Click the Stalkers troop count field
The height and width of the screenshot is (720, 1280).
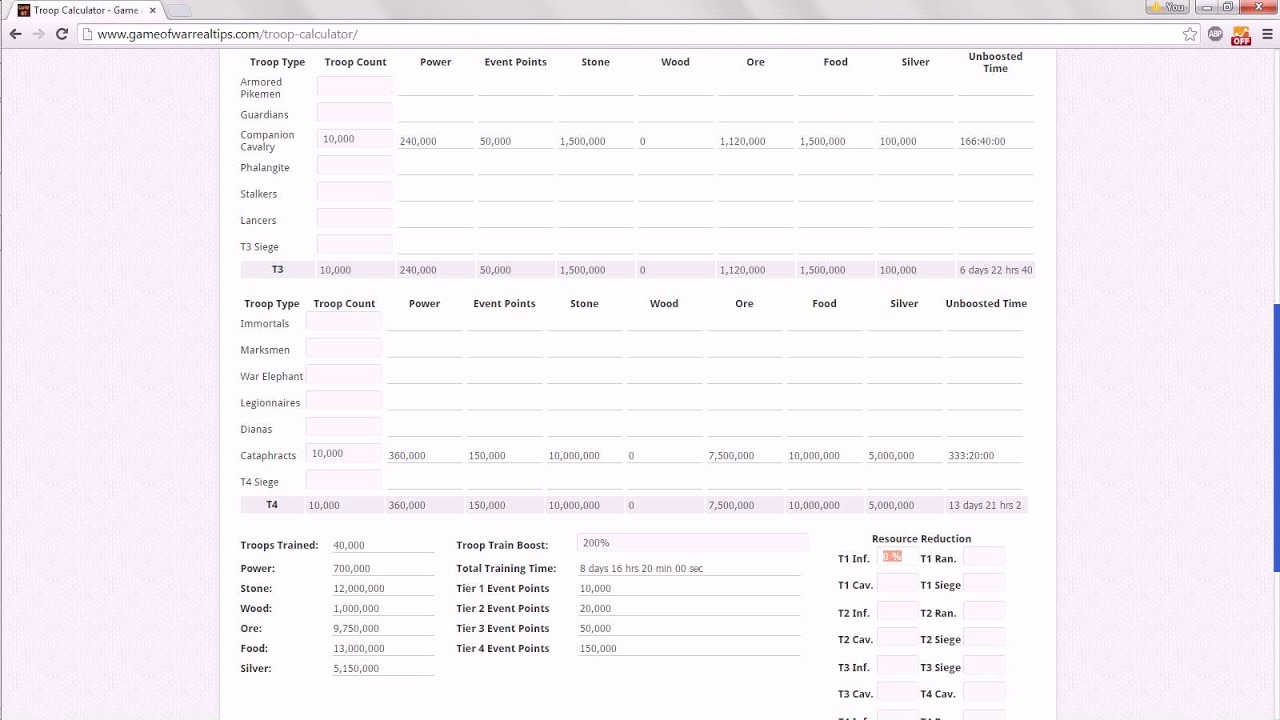tap(355, 192)
